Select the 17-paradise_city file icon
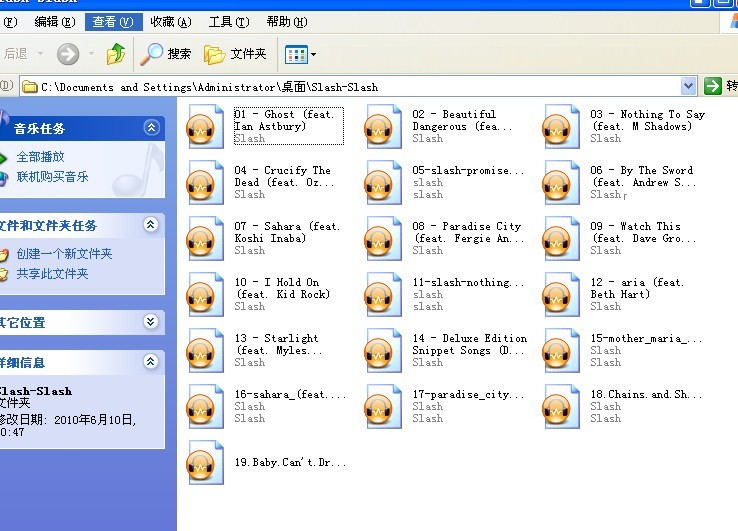Screen dimensions: 738x531 383,407
